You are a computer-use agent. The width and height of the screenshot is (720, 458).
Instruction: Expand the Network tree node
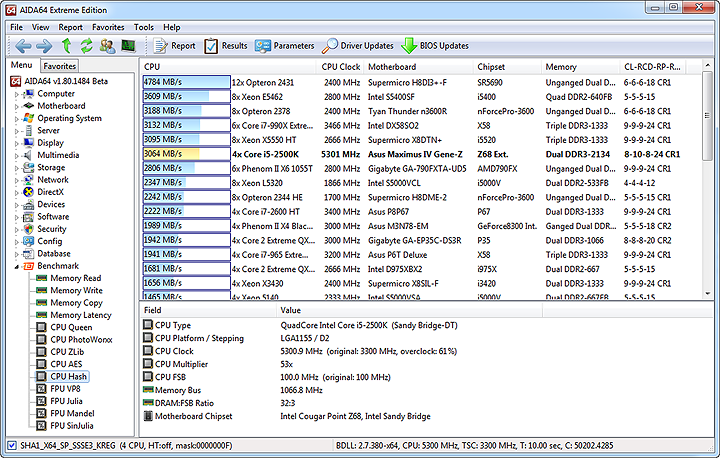tap(17, 181)
